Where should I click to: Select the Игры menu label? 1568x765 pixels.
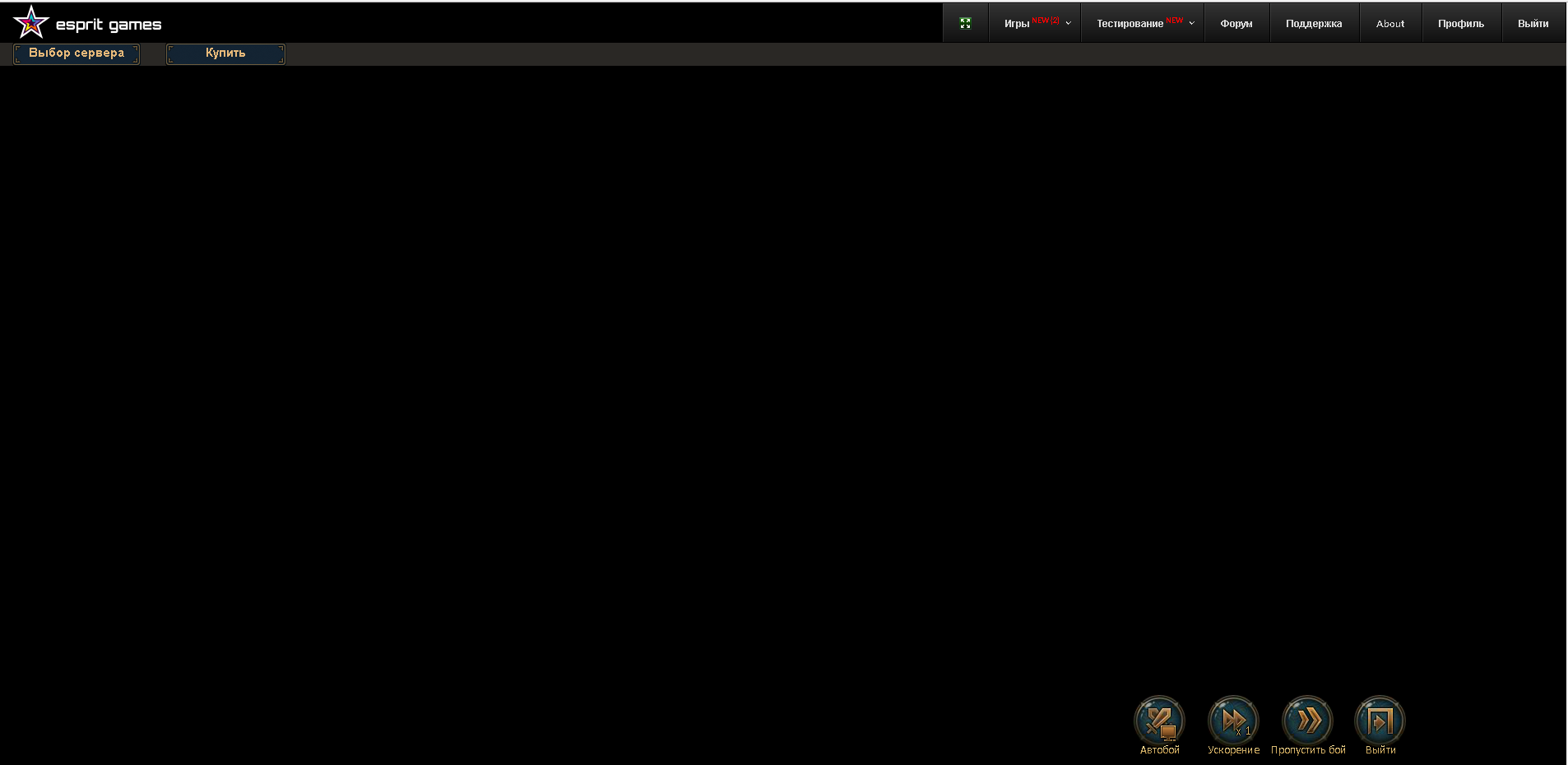pyautogui.click(x=1017, y=24)
